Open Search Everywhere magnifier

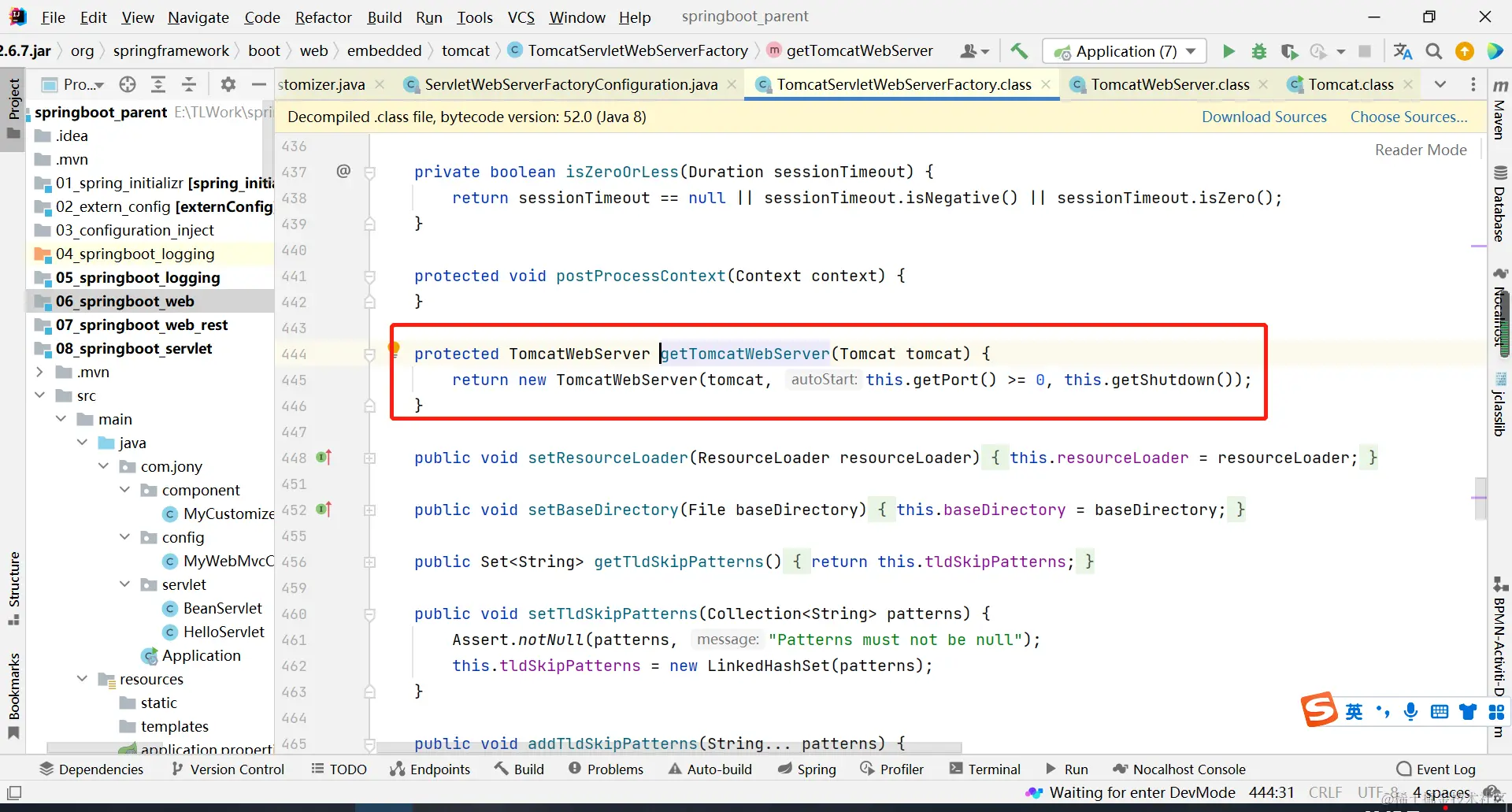1434,51
